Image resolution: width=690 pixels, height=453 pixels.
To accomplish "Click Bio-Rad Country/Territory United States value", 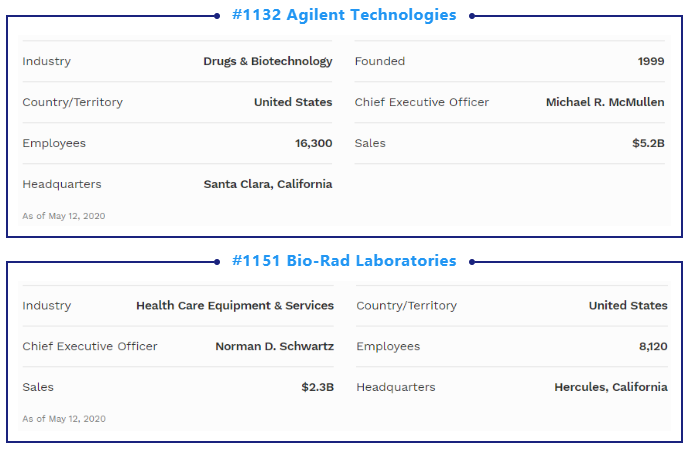I will click(x=628, y=306).
